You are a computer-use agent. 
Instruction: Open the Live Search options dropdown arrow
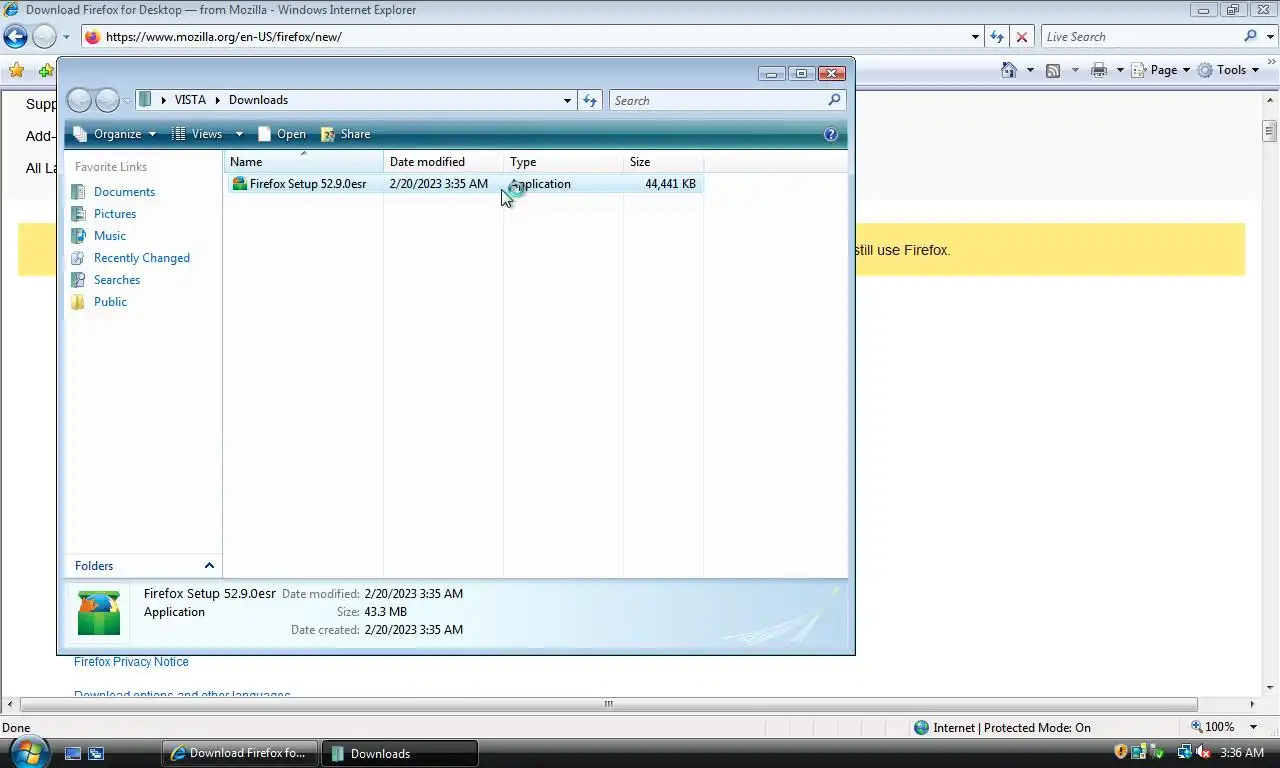pos(1269,37)
